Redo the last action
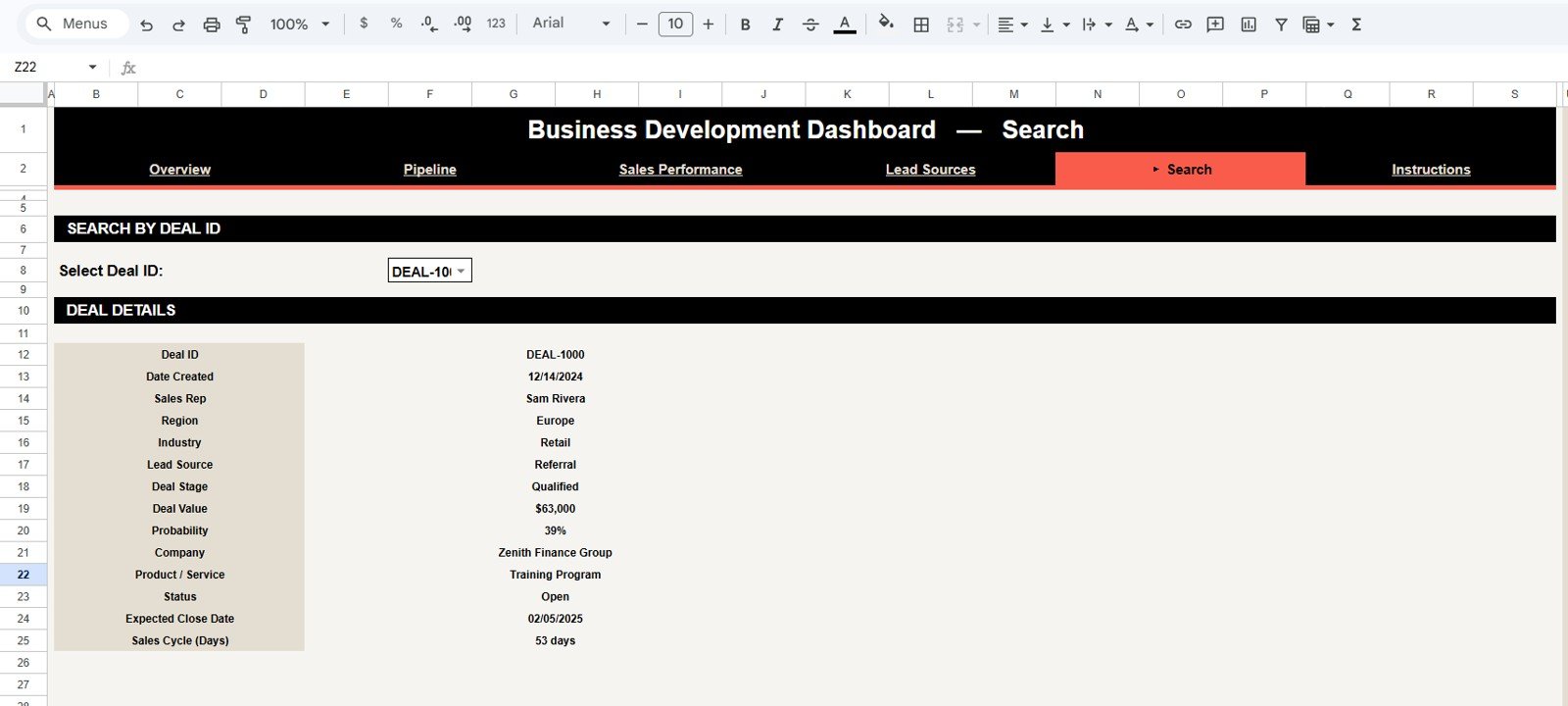The image size is (1568, 706). pos(178,25)
